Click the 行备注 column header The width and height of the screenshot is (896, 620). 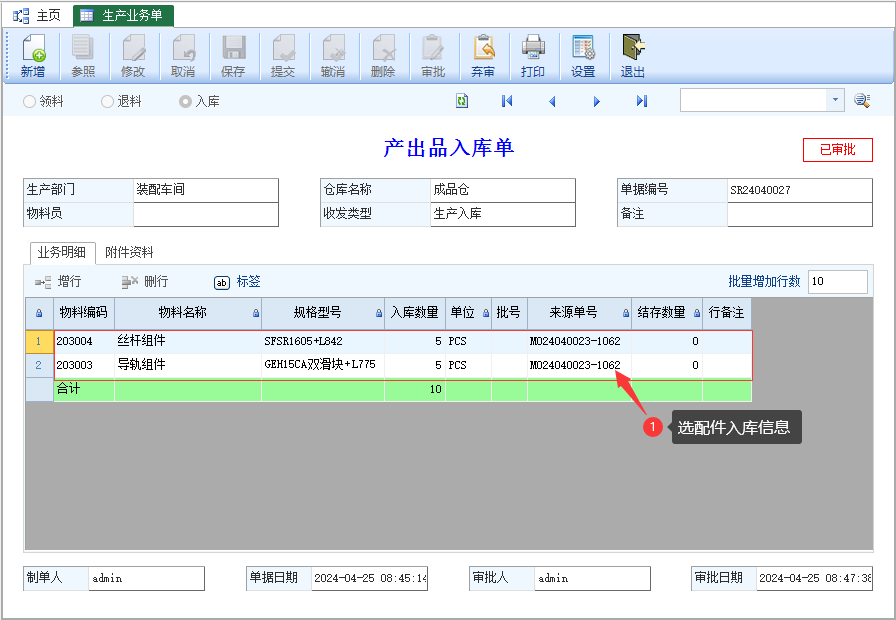[x=726, y=313]
